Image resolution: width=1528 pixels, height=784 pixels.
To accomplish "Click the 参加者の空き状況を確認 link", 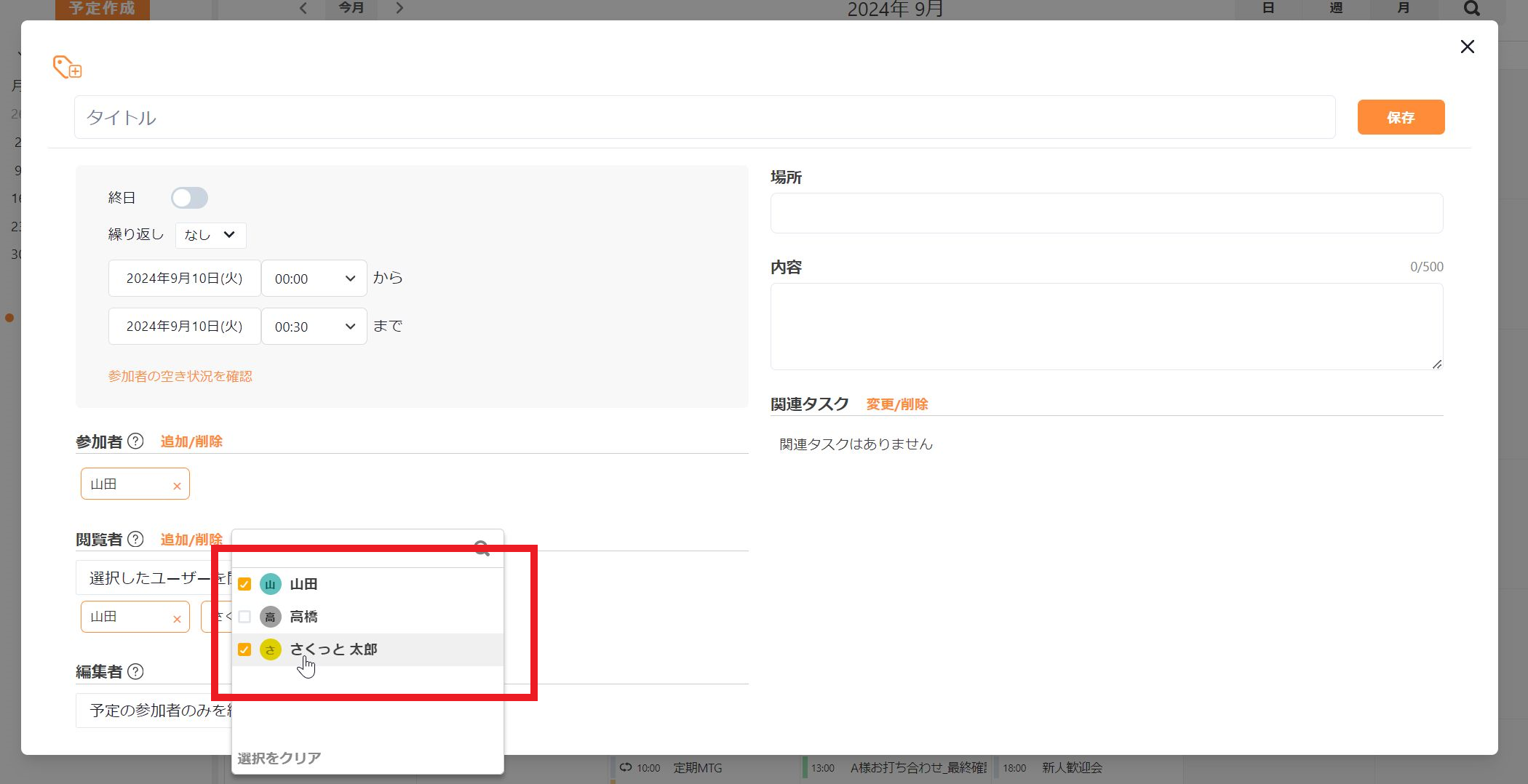I will 180,376.
